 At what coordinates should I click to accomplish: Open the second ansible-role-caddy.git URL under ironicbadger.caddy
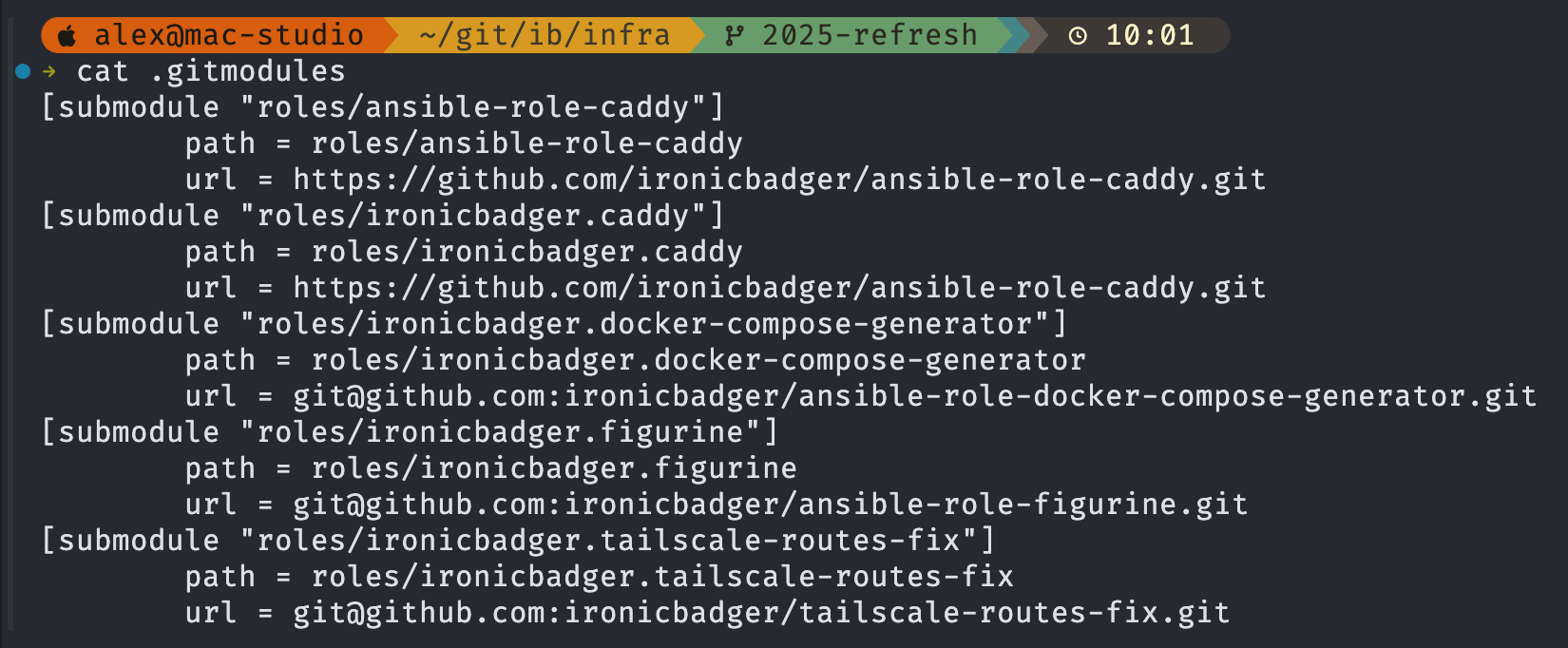(779, 288)
